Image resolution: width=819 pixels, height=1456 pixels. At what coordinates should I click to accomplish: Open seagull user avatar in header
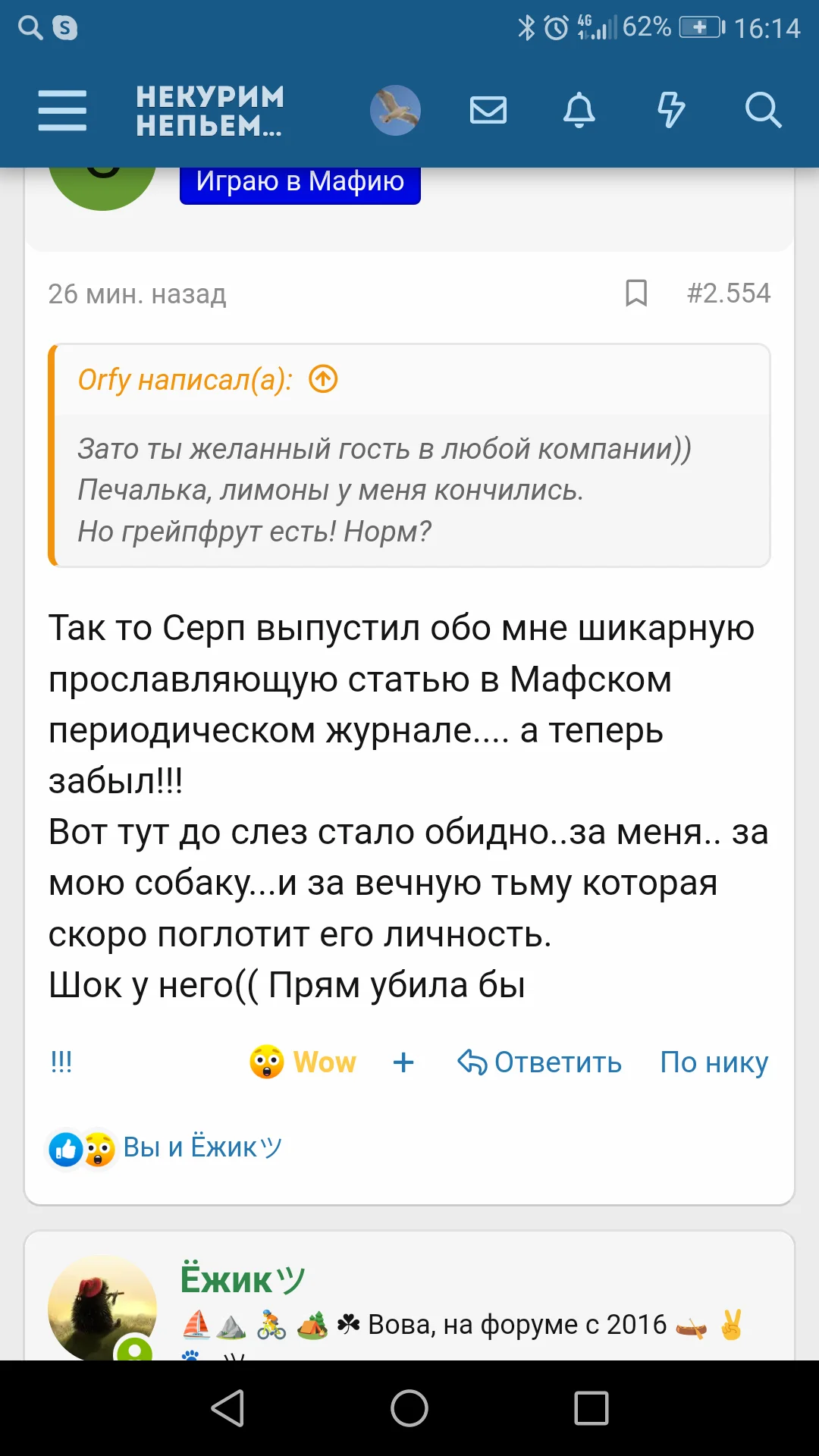point(395,111)
